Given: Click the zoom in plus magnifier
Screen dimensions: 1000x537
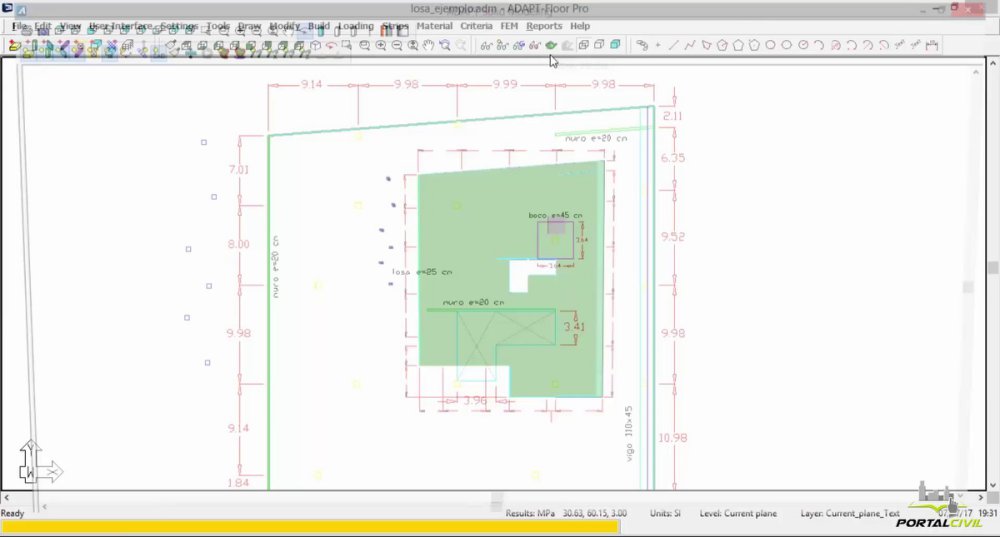Looking at the screenshot, I should [x=381, y=45].
